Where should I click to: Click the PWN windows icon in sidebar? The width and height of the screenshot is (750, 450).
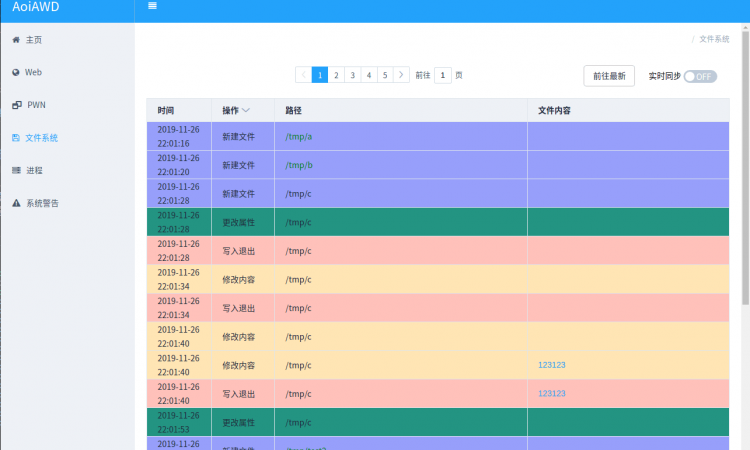pos(17,105)
